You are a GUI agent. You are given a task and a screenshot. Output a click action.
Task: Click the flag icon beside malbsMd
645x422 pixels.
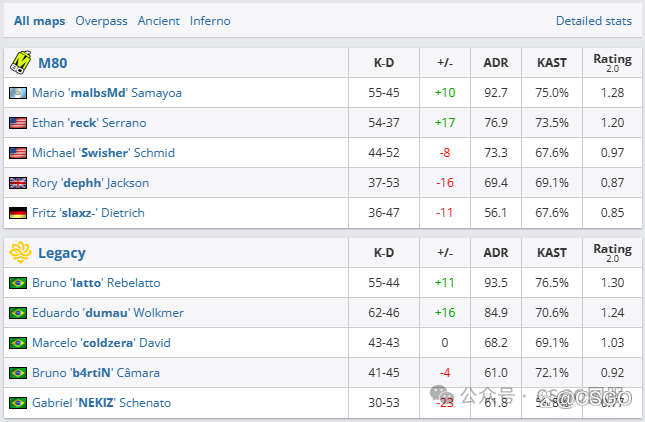(17, 93)
